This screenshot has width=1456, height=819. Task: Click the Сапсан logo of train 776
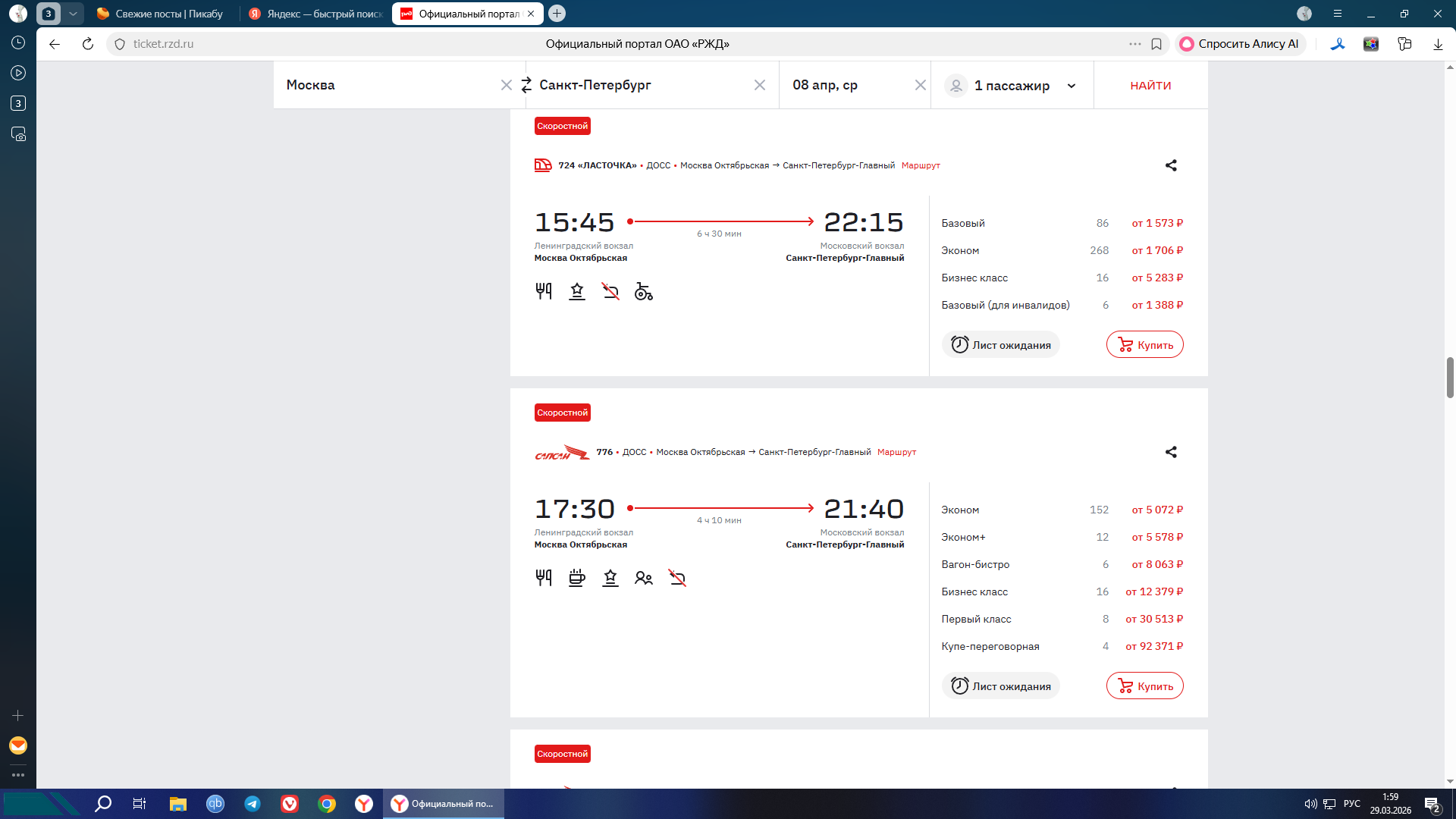[562, 453]
